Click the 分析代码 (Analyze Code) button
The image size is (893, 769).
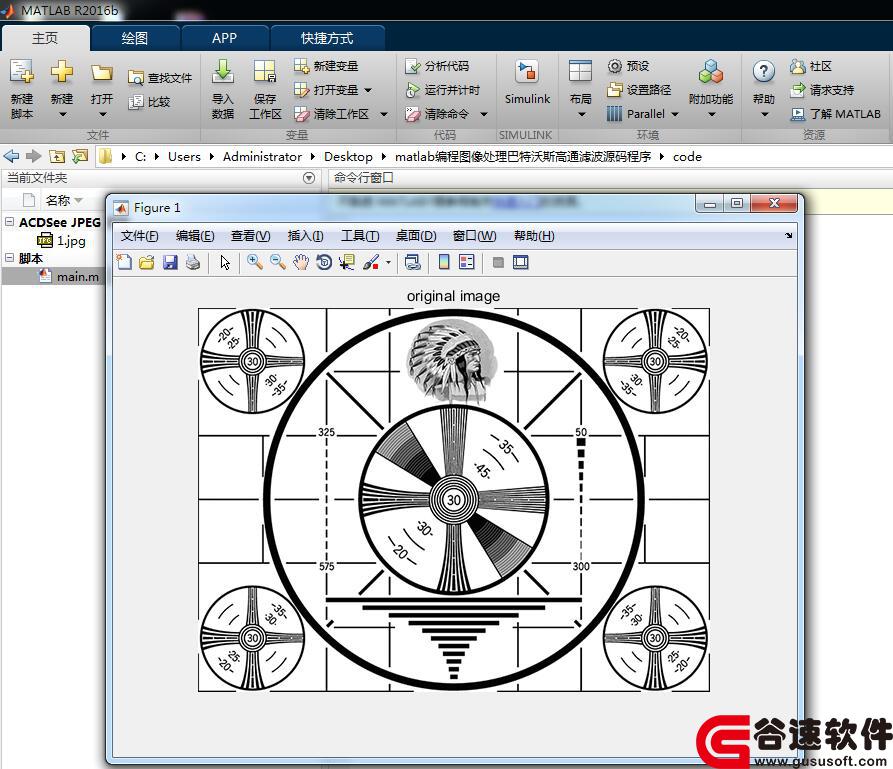tap(437, 66)
